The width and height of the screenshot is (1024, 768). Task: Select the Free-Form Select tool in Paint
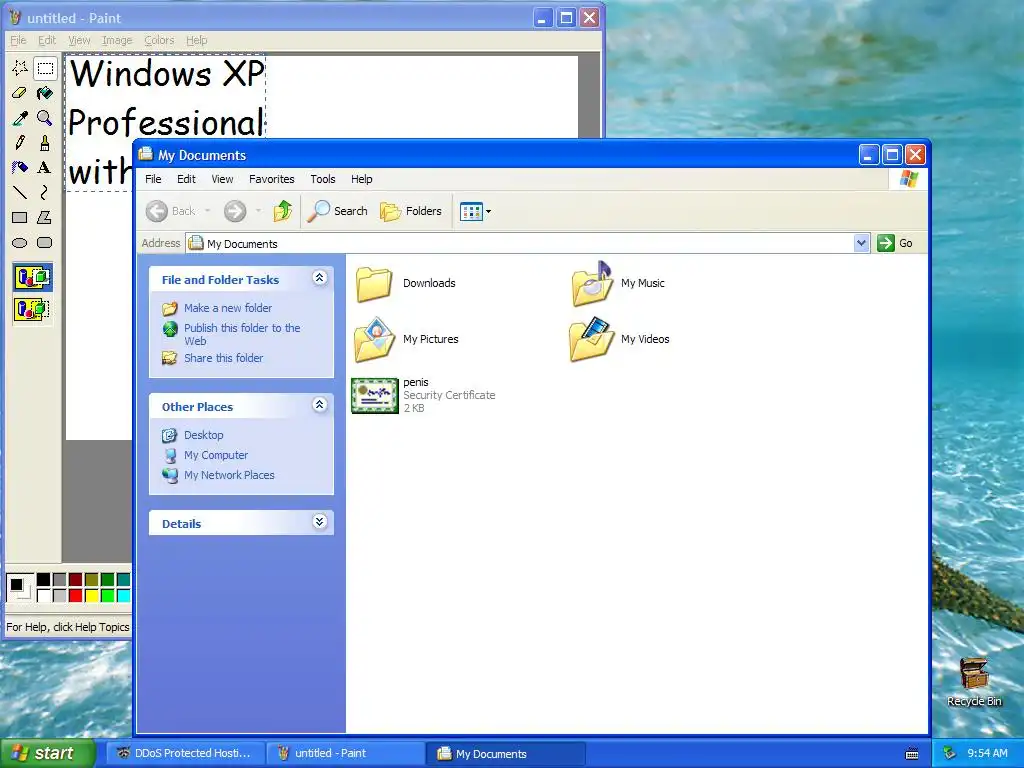tap(20, 68)
